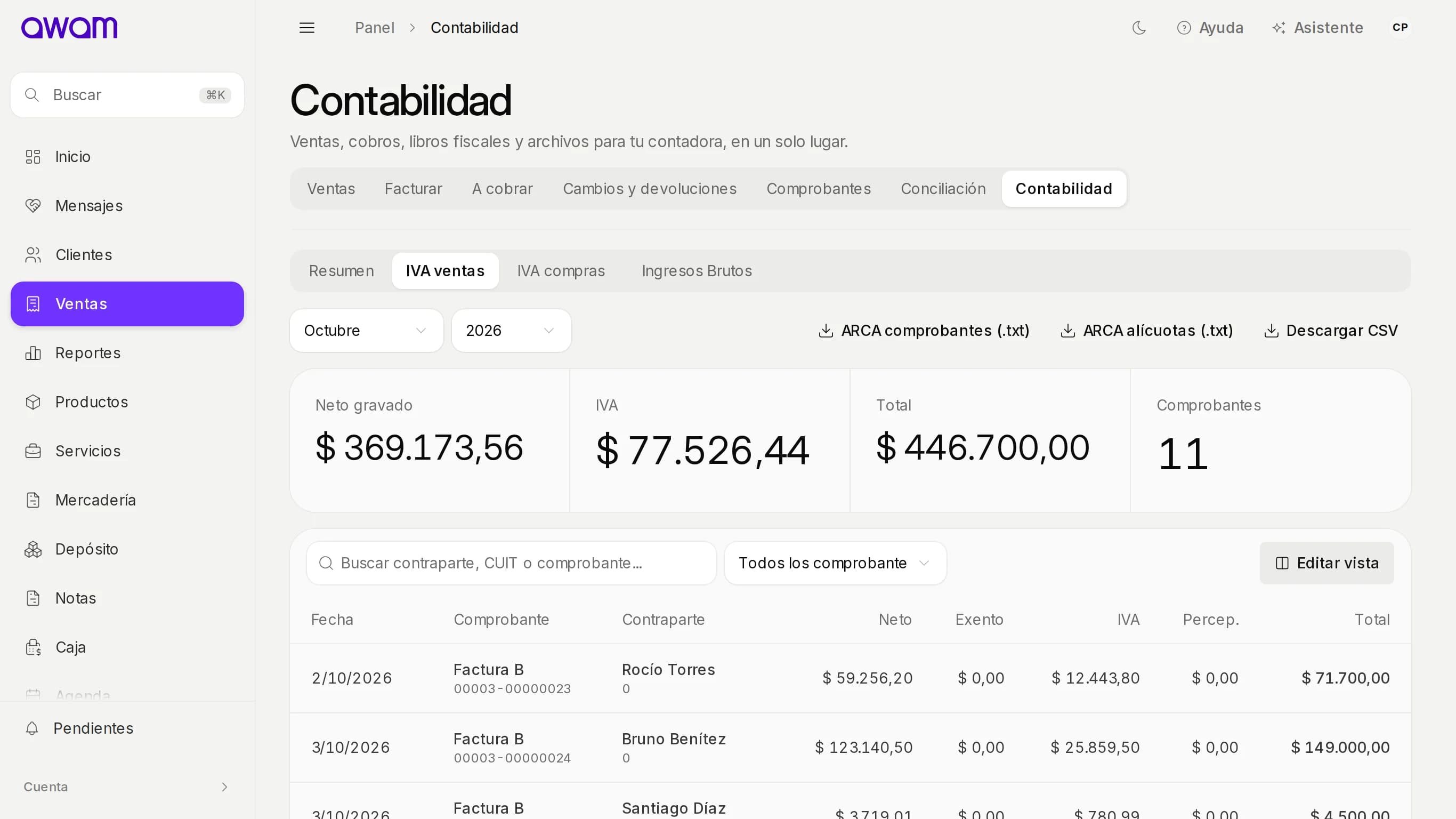Open the CP user avatar
Viewport: 1456px width, 819px height.
[x=1400, y=28]
